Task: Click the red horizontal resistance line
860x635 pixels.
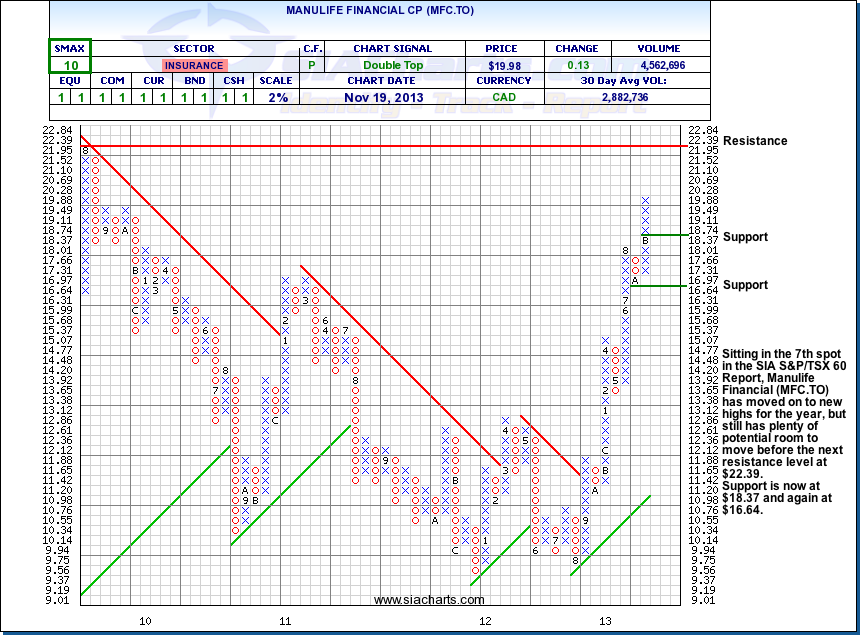Action: pyautogui.click(x=400, y=146)
